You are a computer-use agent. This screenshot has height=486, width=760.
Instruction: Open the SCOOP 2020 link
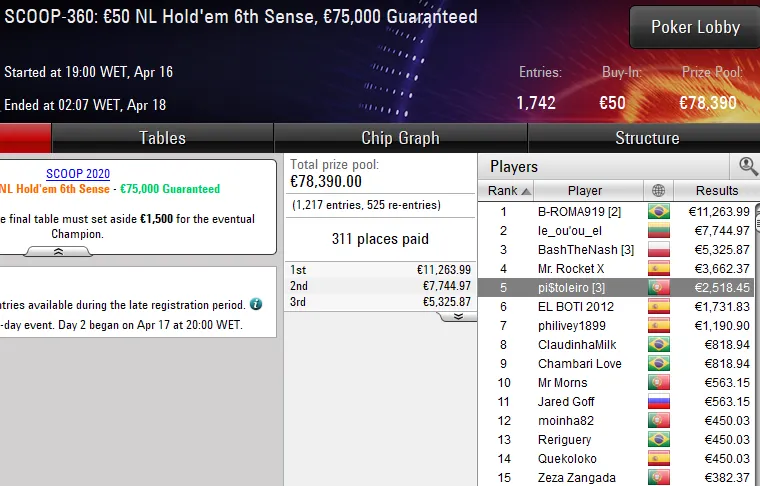click(x=78, y=174)
